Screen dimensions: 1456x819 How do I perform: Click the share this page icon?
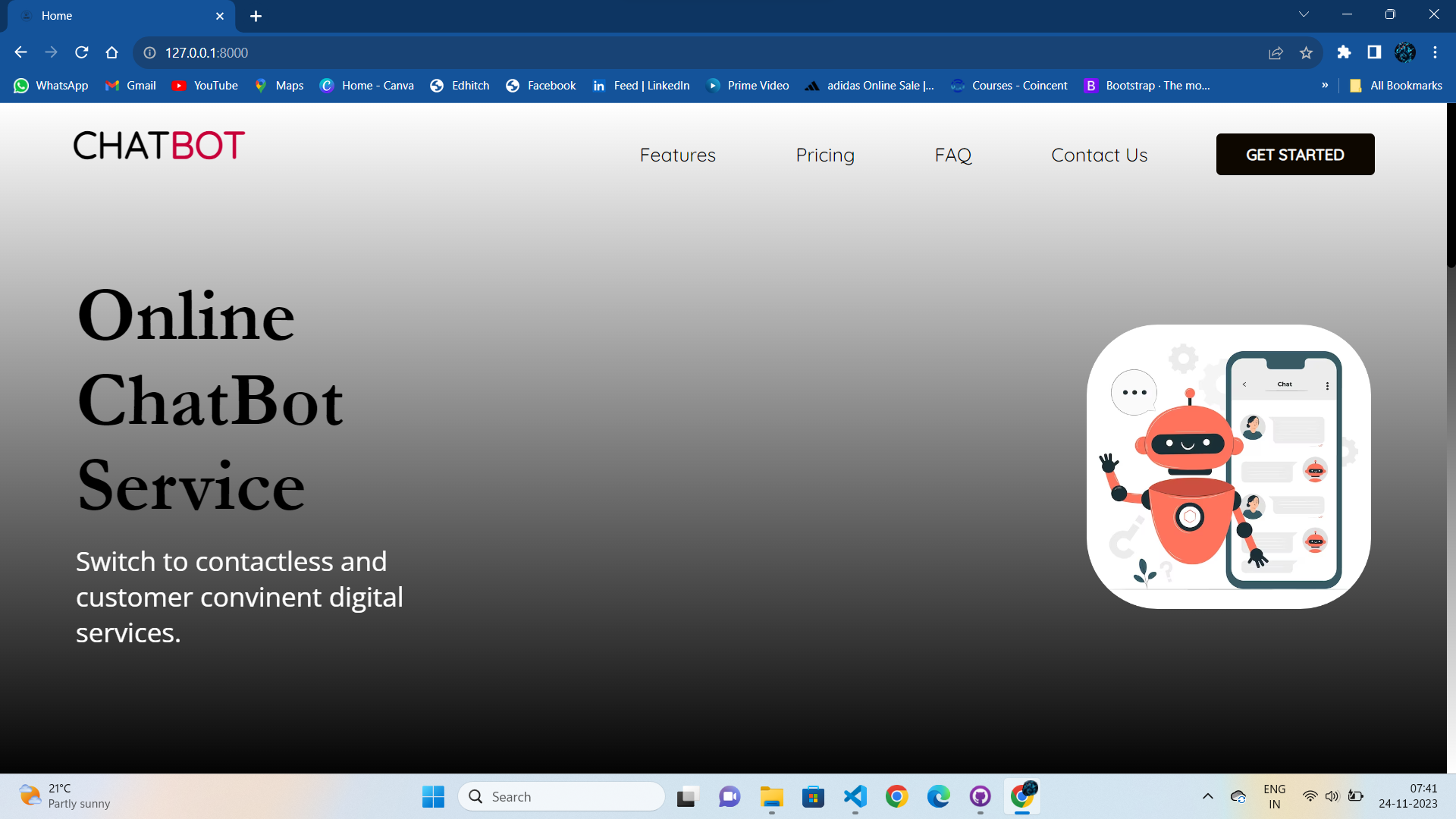pos(1276,52)
